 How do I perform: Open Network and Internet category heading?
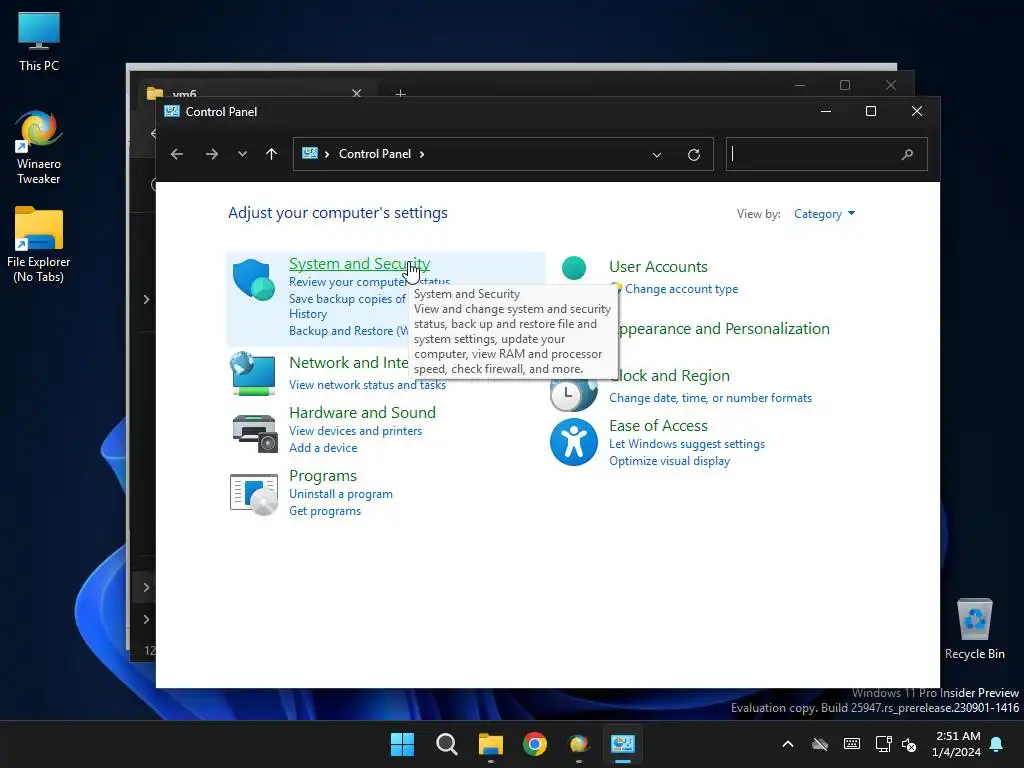point(349,363)
